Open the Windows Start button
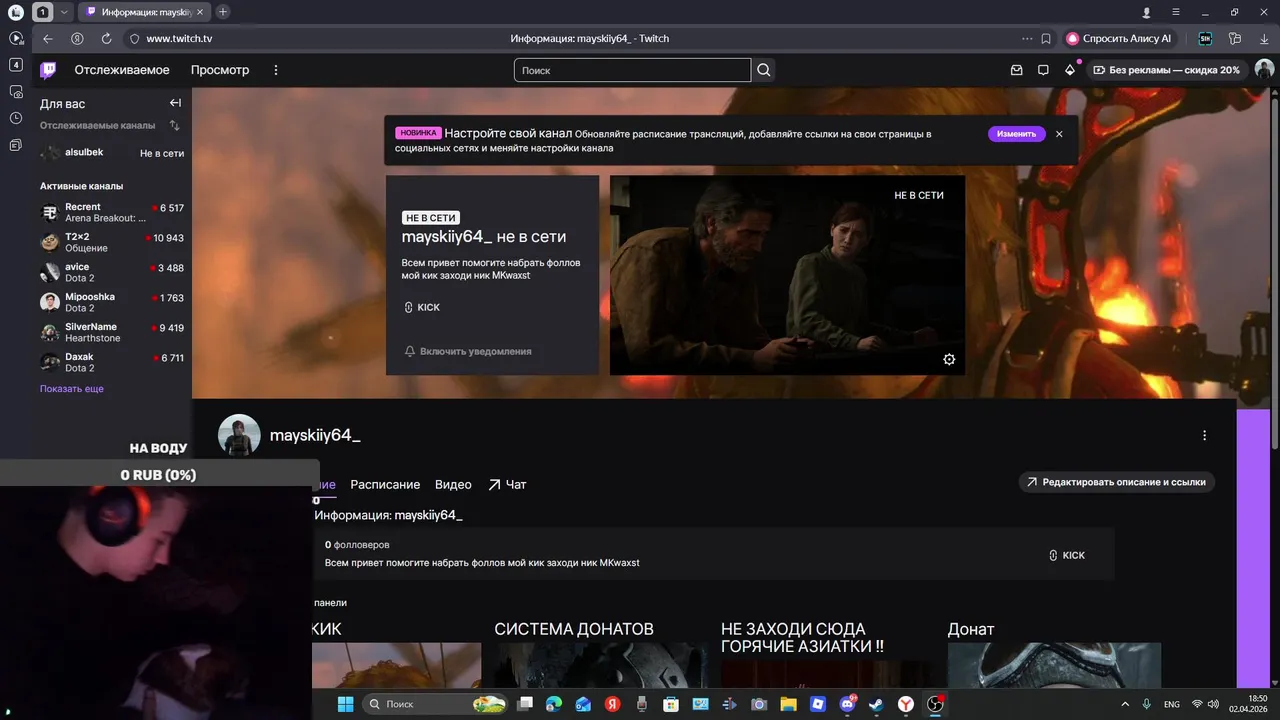 click(345, 704)
